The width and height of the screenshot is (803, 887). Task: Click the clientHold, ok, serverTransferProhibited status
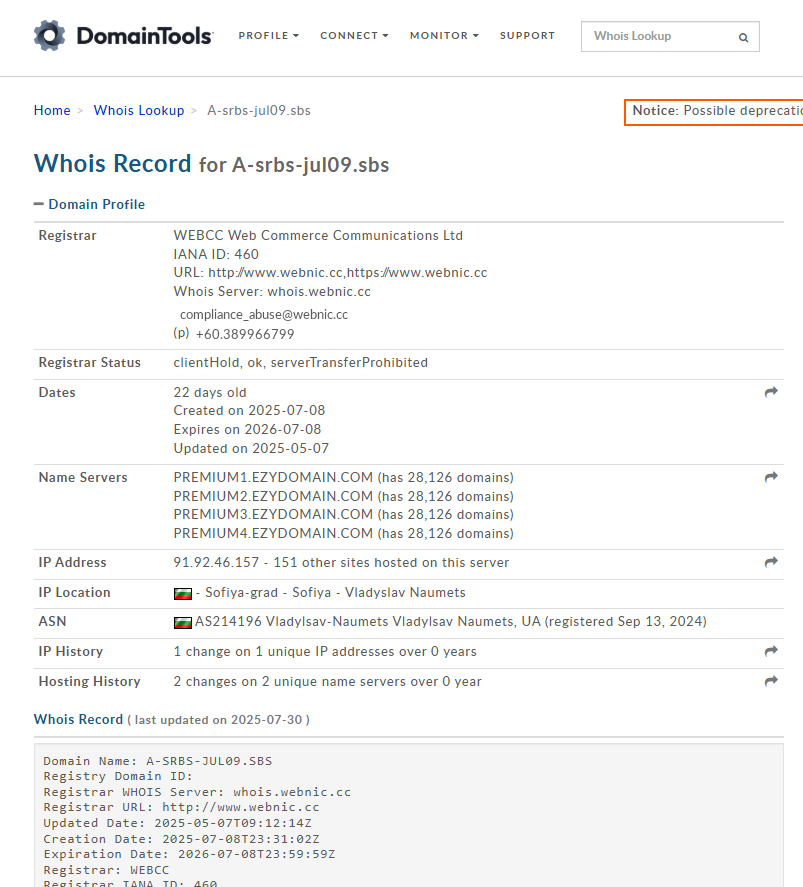click(x=301, y=363)
